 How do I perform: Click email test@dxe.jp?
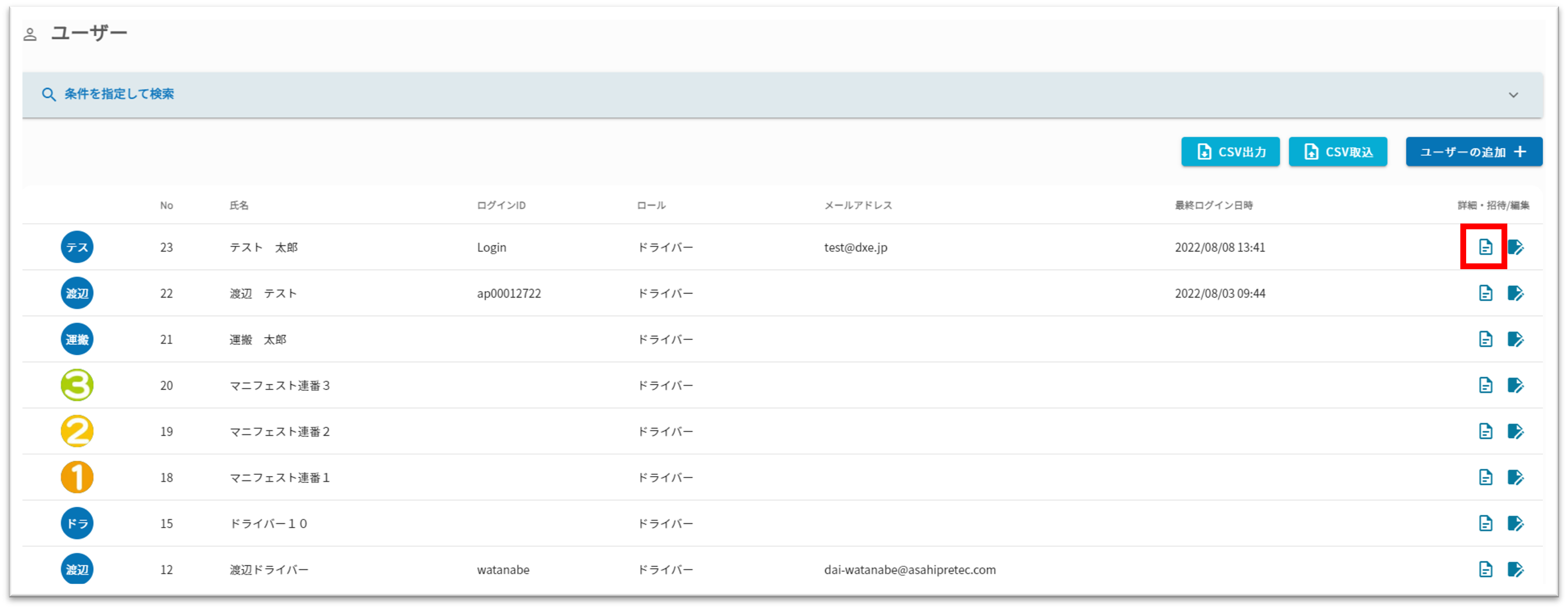tap(856, 248)
